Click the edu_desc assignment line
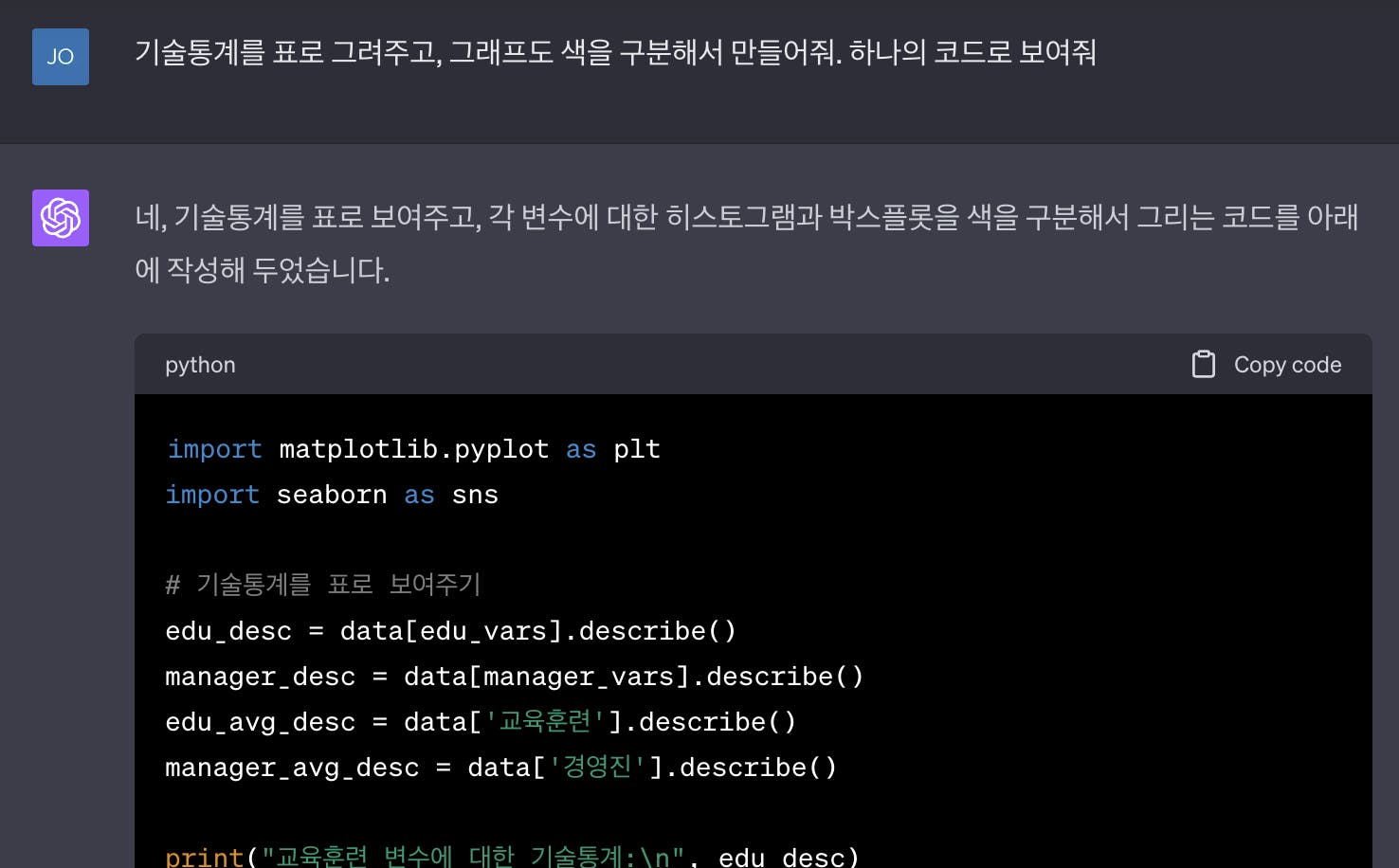 coord(450,631)
